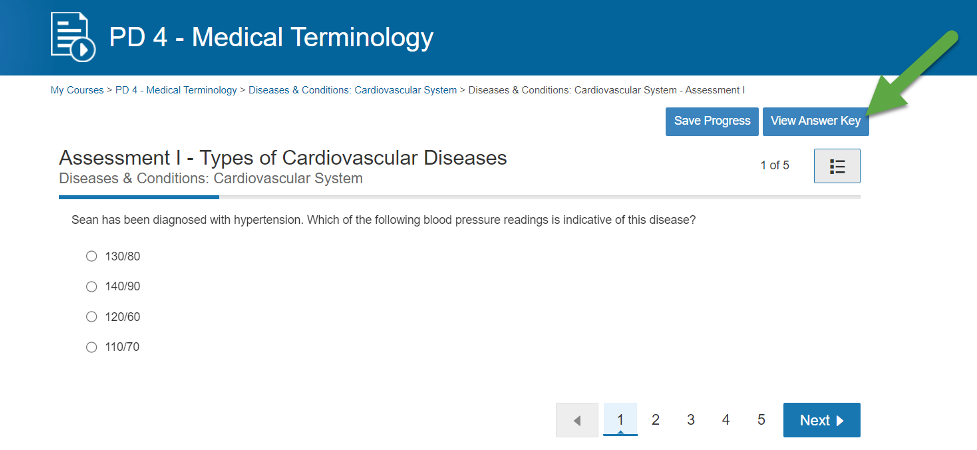Image resolution: width=977 pixels, height=450 pixels.
Task: Click the PD 4 - Medical Terminology header title
Action: pyautogui.click(x=271, y=38)
